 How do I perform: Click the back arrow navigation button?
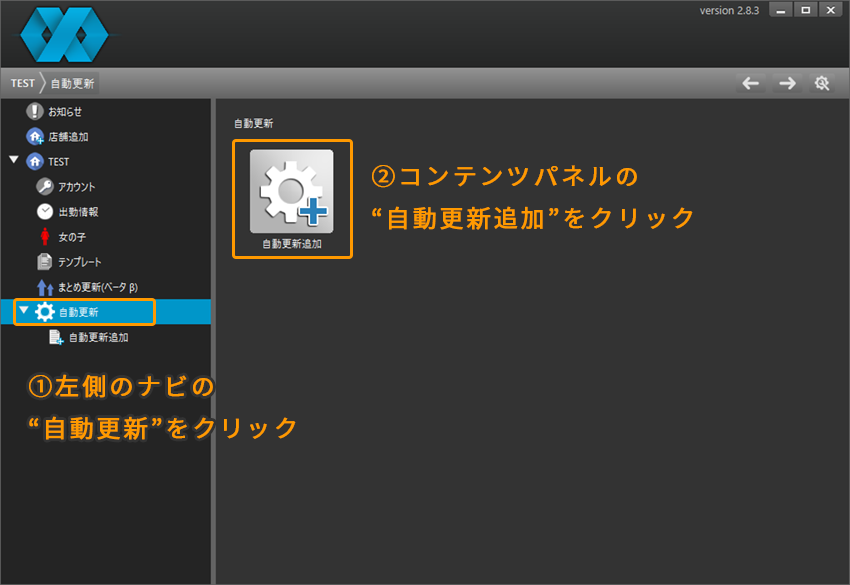(751, 83)
